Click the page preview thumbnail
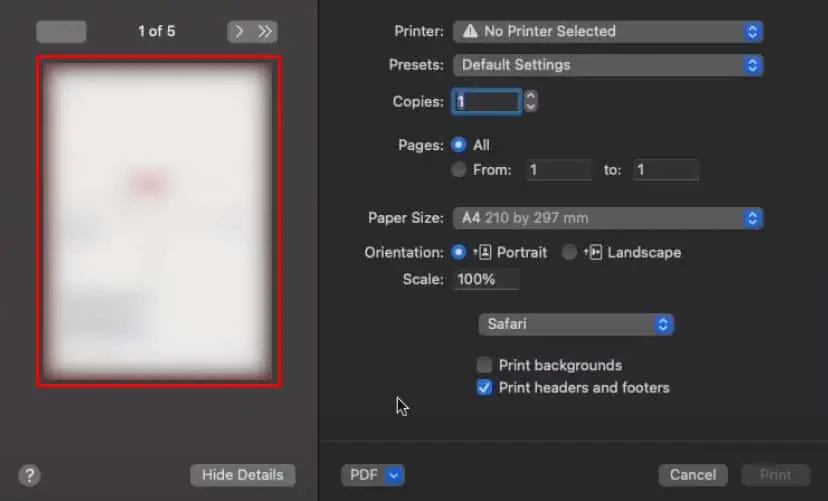828x501 pixels. (158, 221)
